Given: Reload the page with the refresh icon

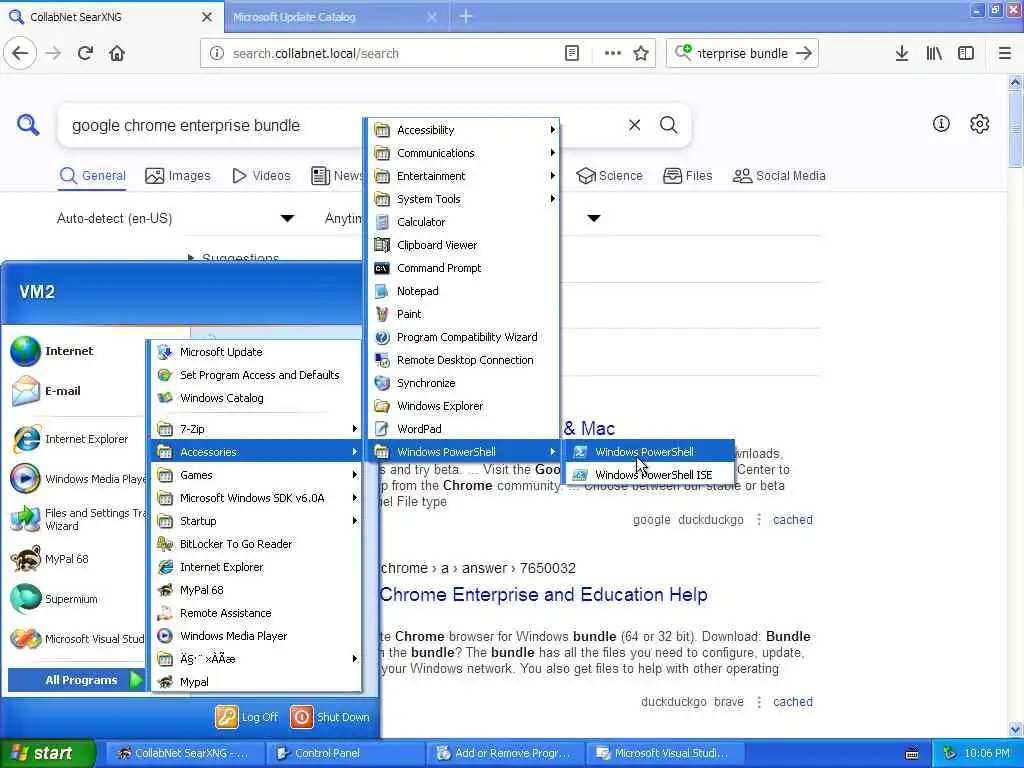Looking at the screenshot, I should (x=85, y=54).
